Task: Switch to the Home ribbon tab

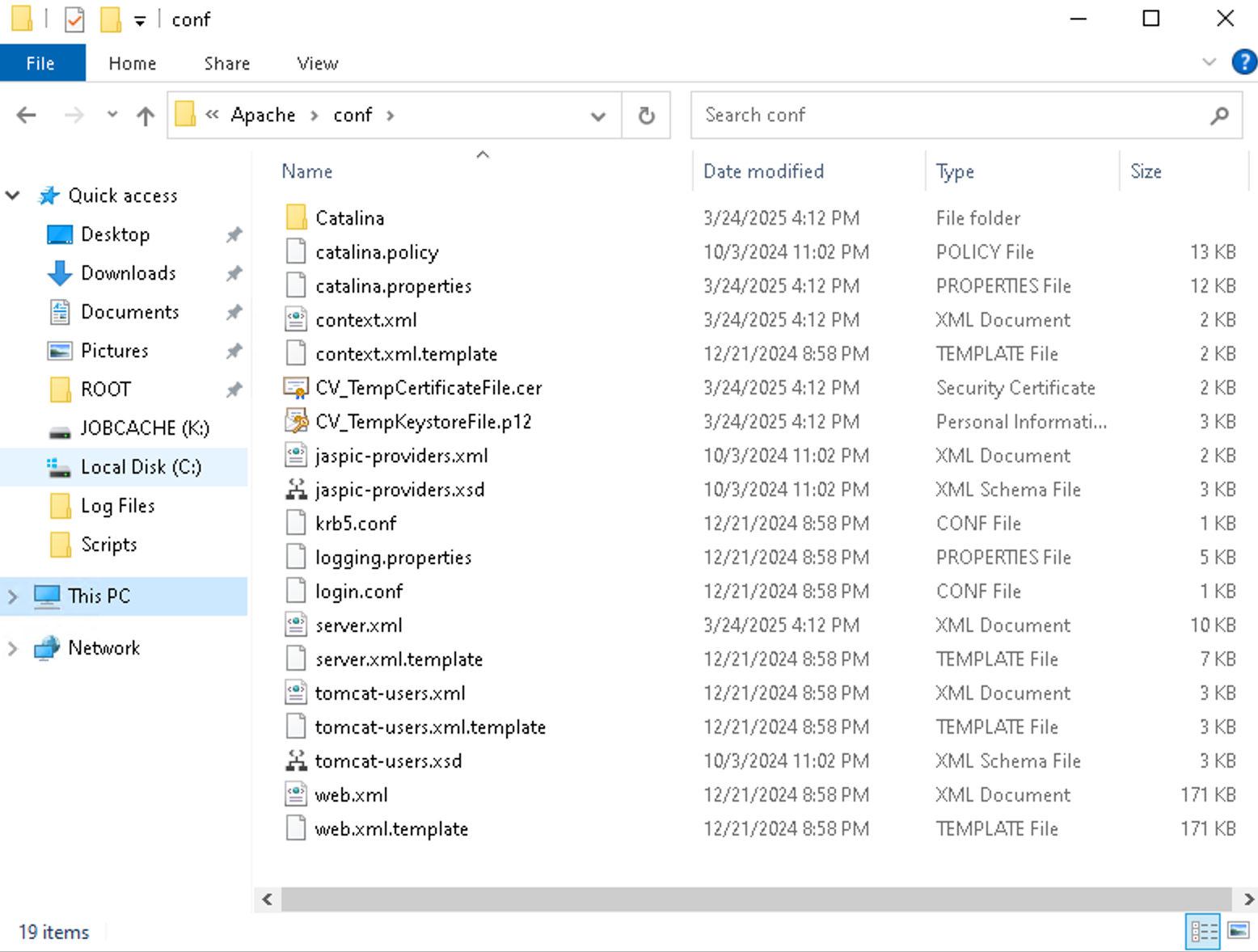Action: pyautogui.click(x=133, y=63)
